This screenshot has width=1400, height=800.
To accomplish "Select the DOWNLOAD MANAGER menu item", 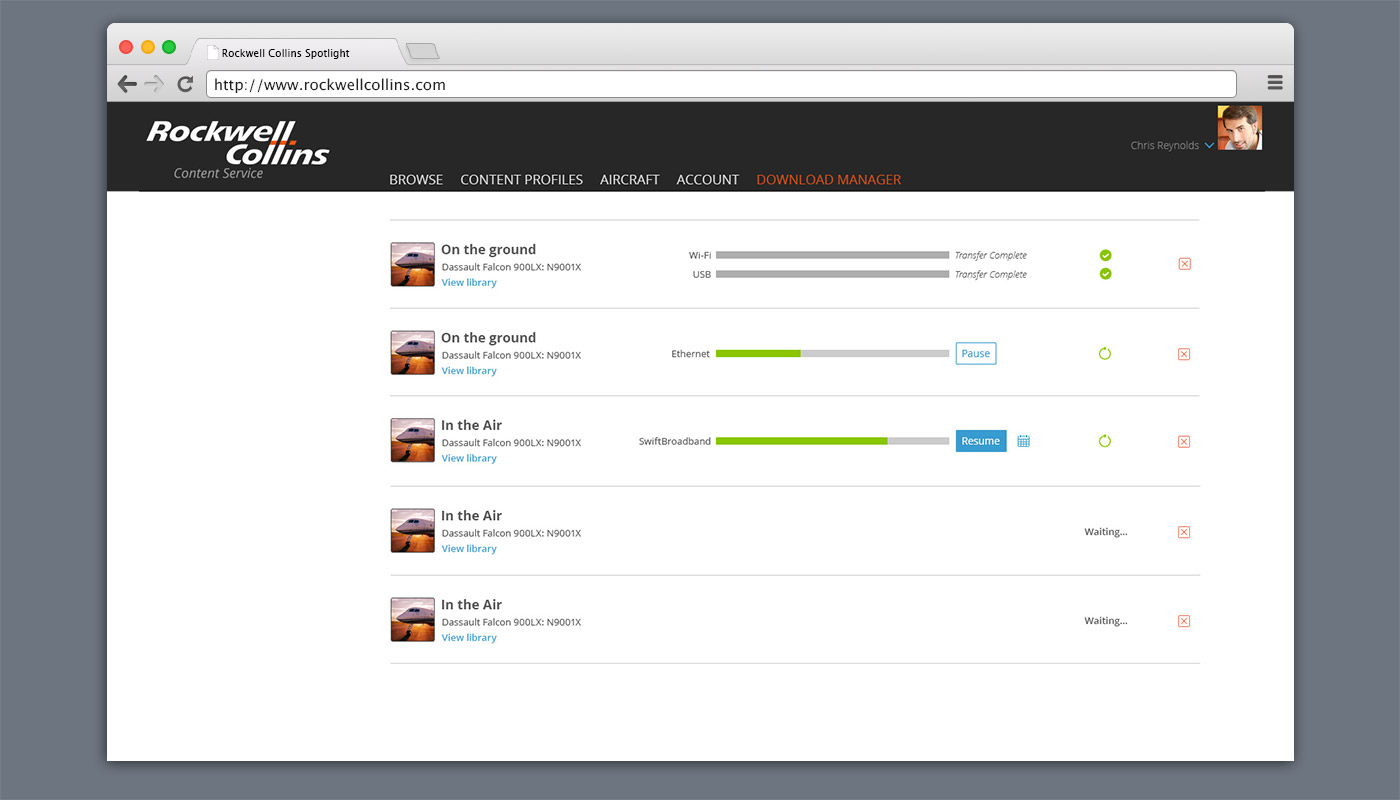I will [x=829, y=180].
